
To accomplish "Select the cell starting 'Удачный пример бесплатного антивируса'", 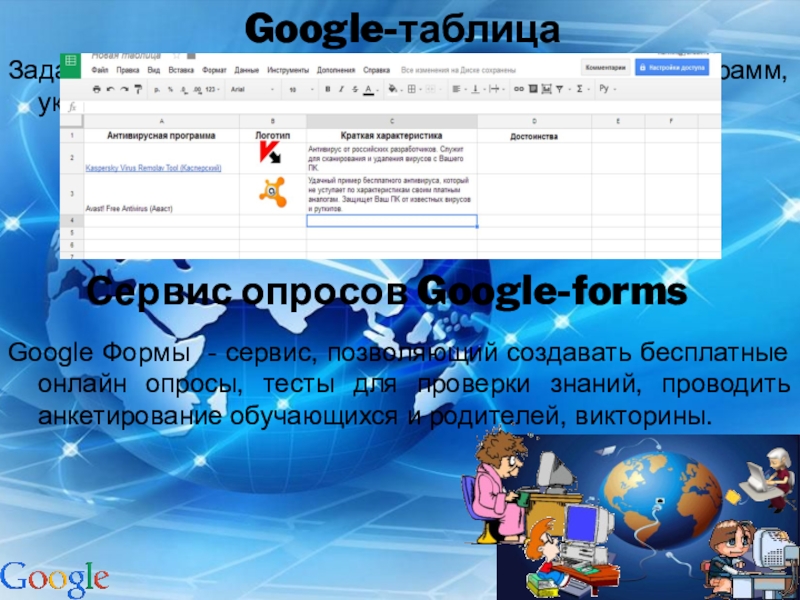I will [x=392, y=194].
